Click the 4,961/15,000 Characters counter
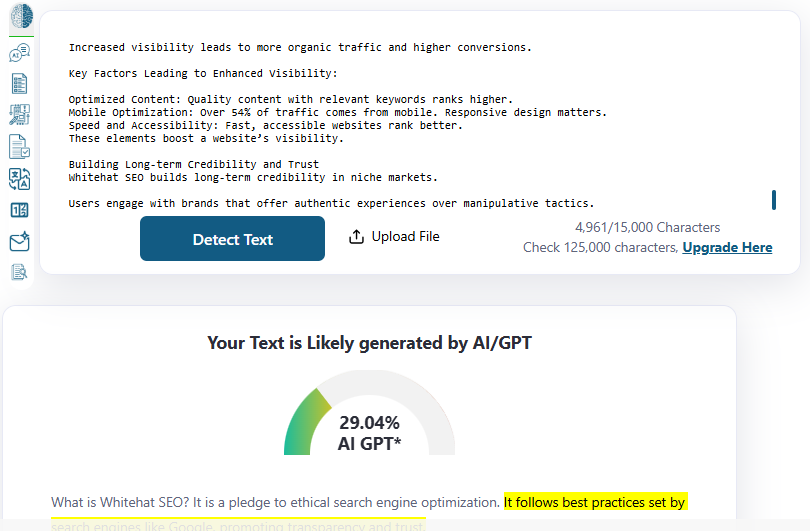The height and width of the screenshot is (531, 810). click(x=648, y=227)
